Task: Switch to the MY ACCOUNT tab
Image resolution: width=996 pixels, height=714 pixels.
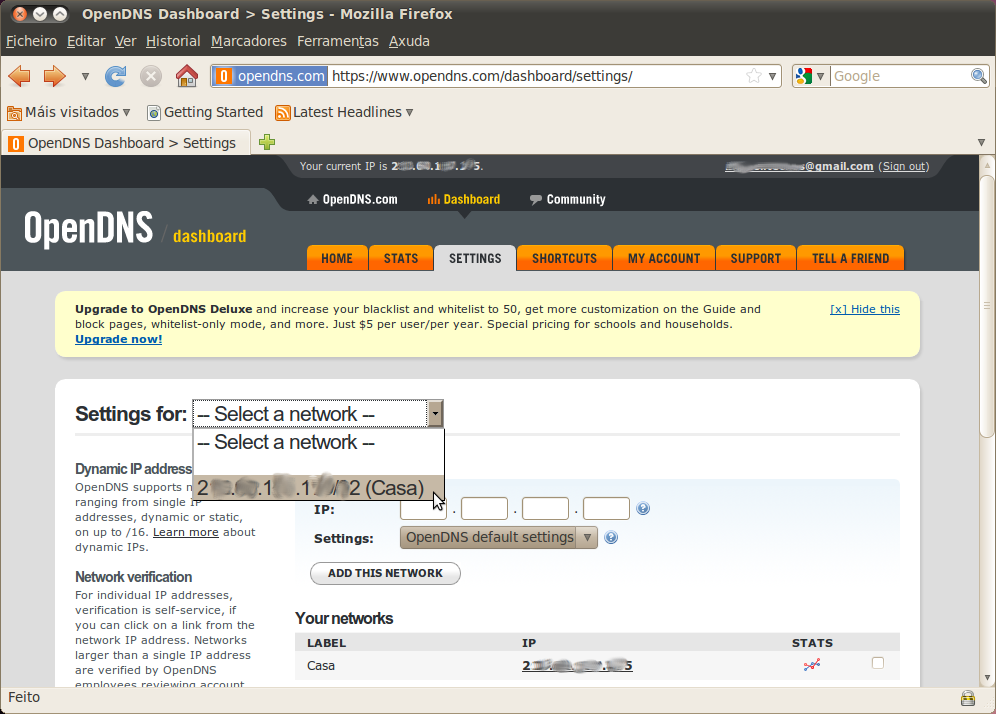Action: (664, 259)
